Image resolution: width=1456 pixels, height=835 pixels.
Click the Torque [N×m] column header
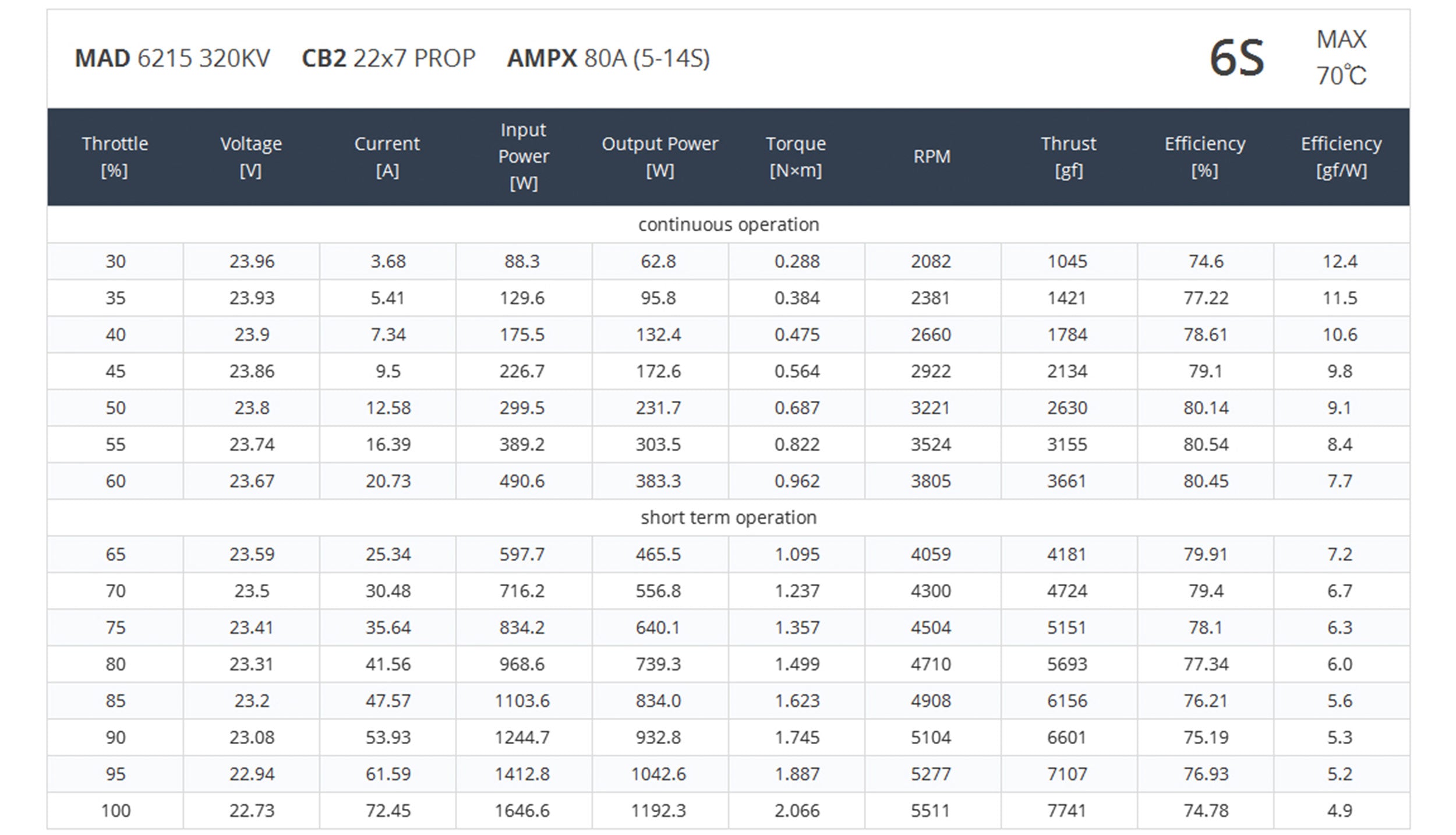[796, 157]
